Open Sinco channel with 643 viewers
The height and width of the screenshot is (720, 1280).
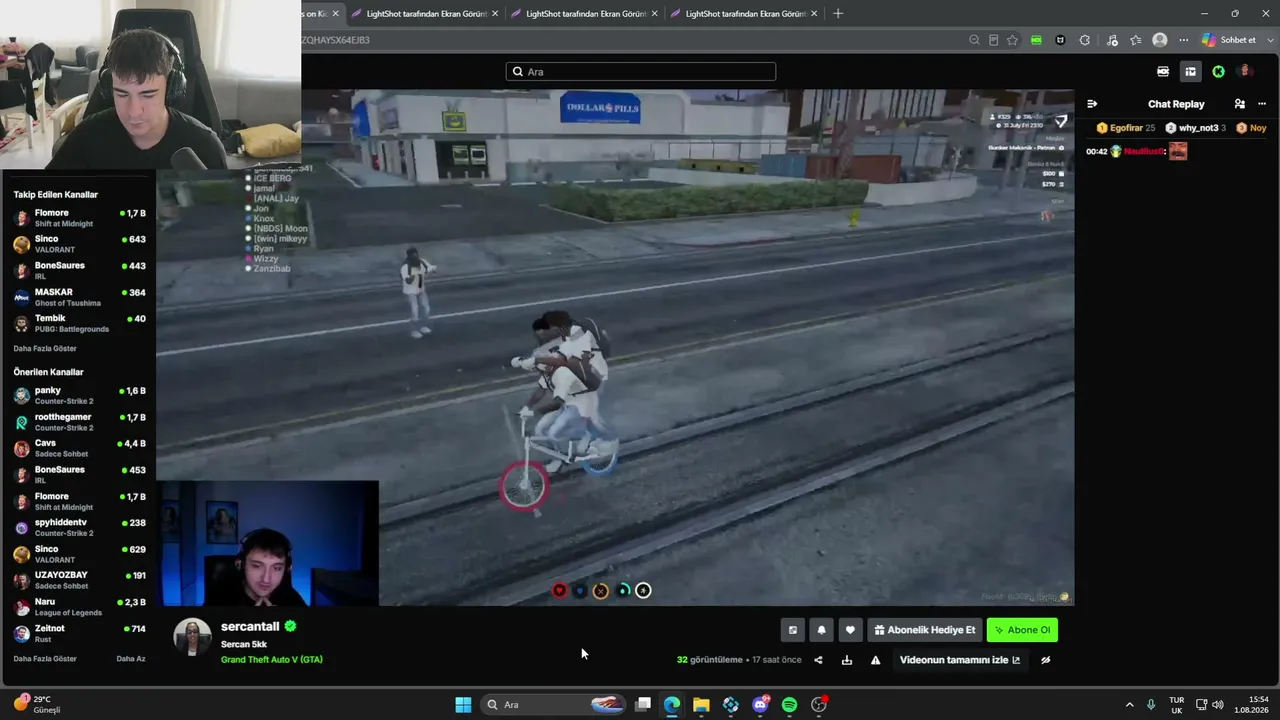tap(80, 244)
